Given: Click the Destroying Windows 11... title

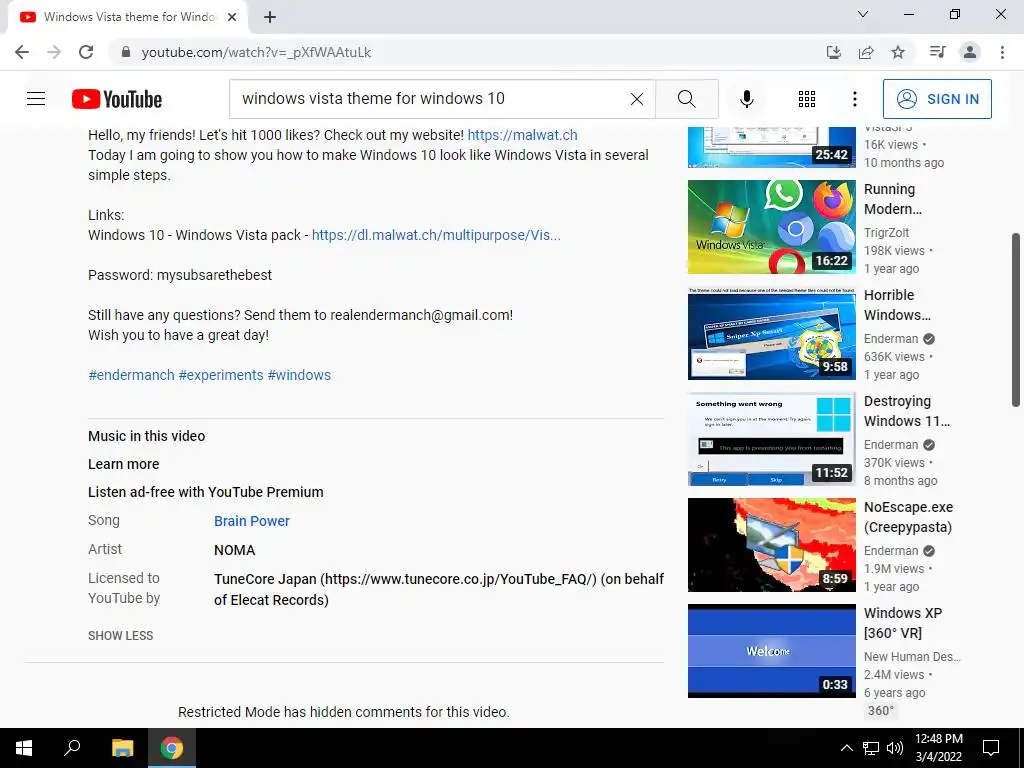Looking at the screenshot, I should coord(906,411).
